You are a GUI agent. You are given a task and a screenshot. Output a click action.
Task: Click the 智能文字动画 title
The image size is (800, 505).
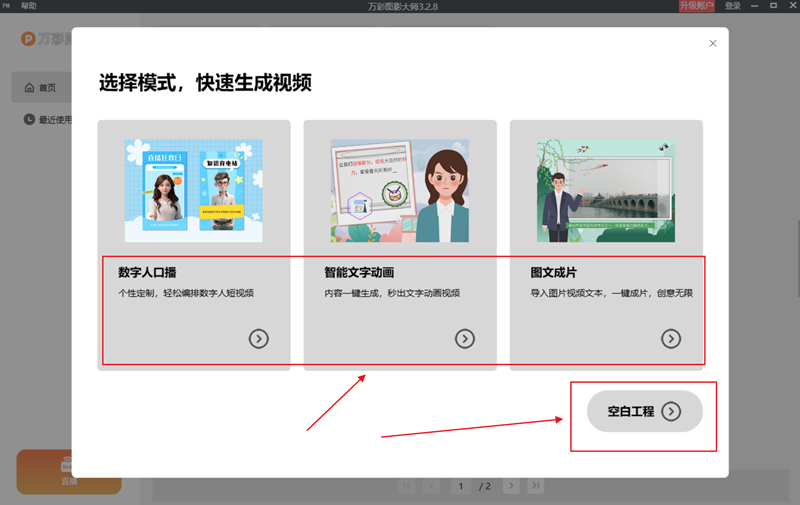359,272
